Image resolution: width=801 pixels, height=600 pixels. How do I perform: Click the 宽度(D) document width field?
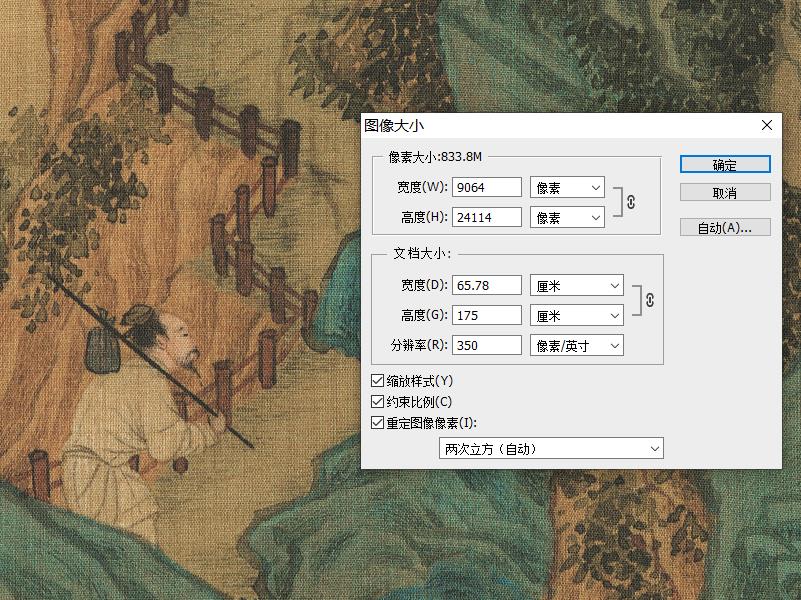pos(487,285)
